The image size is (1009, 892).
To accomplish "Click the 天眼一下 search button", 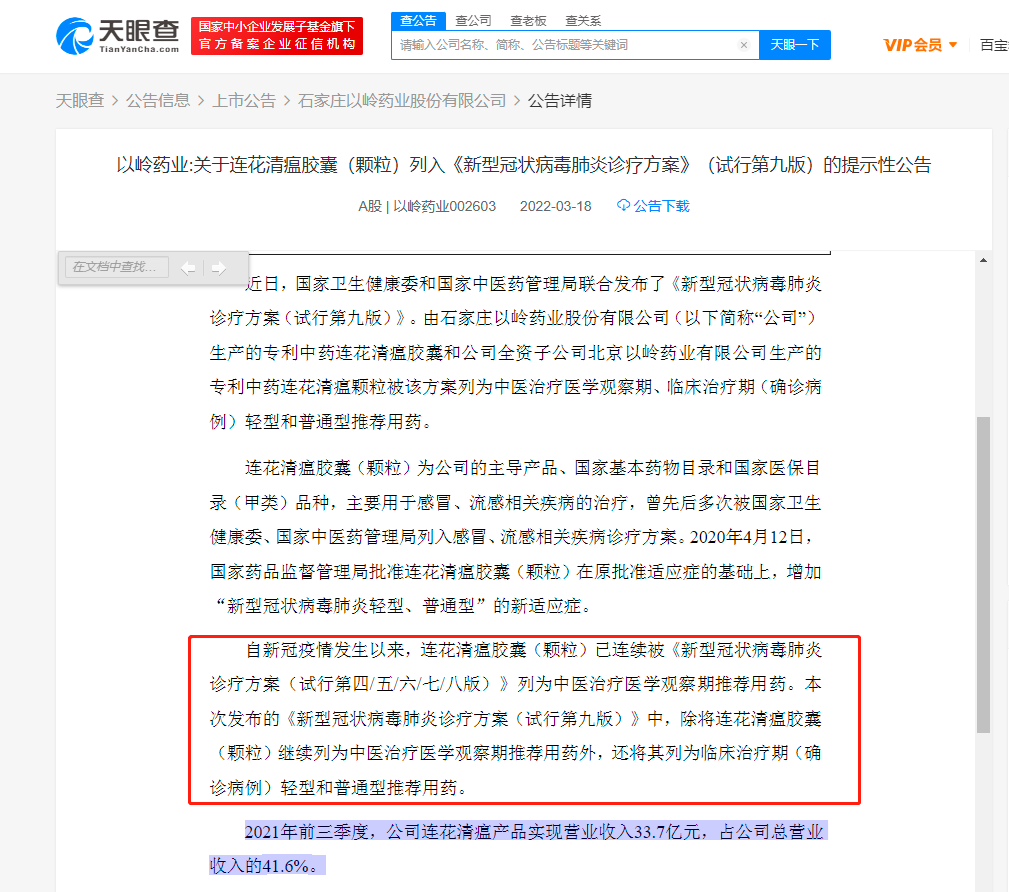I will pos(795,45).
